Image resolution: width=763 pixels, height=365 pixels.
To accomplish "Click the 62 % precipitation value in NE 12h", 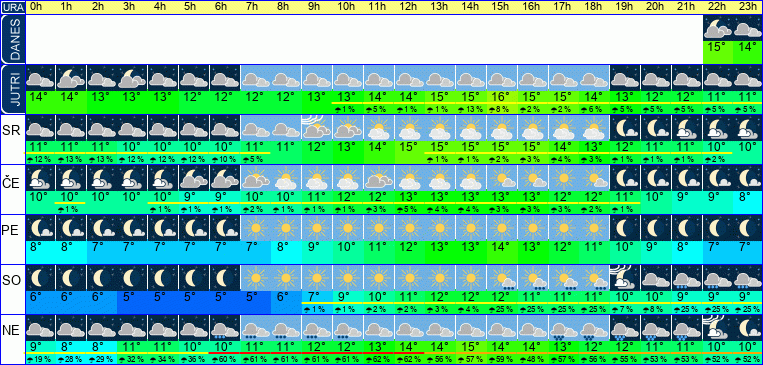I will (409, 360).
